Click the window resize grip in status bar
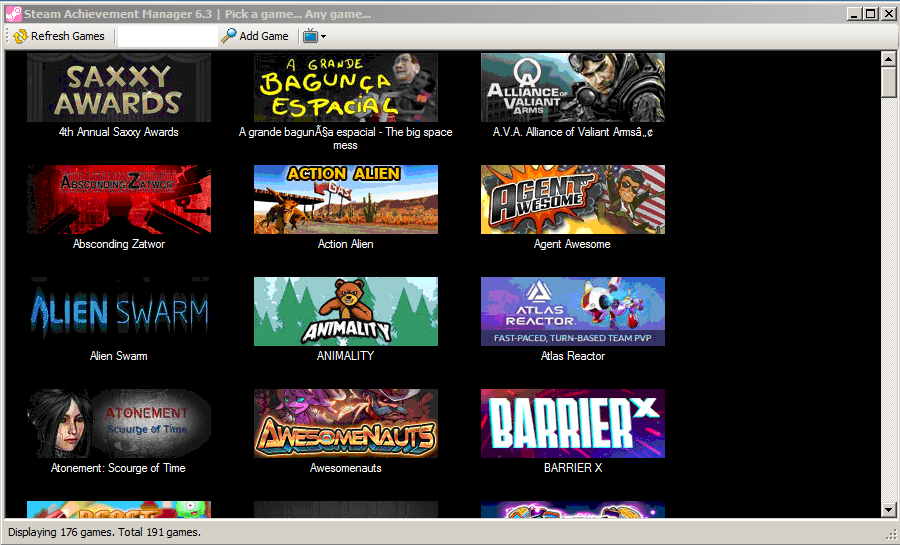Image resolution: width=900 pixels, height=545 pixels. (x=891, y=535)
